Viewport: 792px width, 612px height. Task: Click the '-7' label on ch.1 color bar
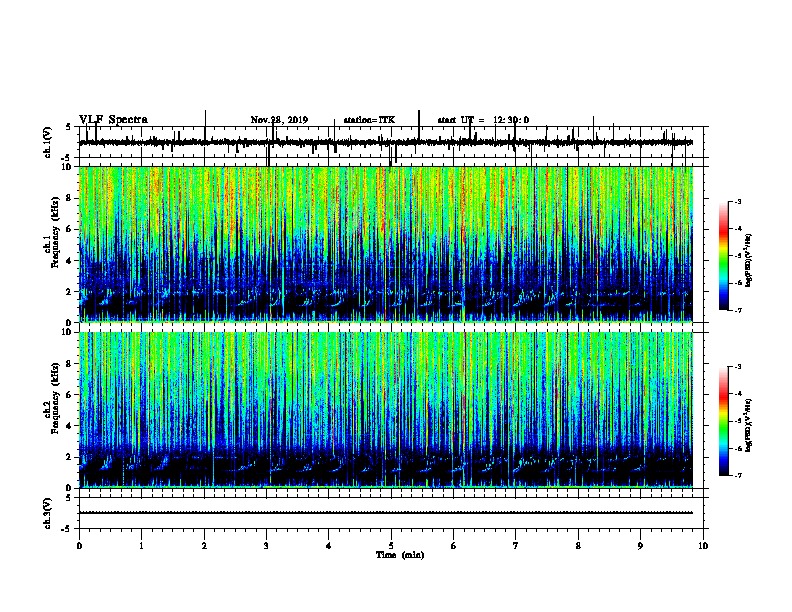click(x=737, y=310)
